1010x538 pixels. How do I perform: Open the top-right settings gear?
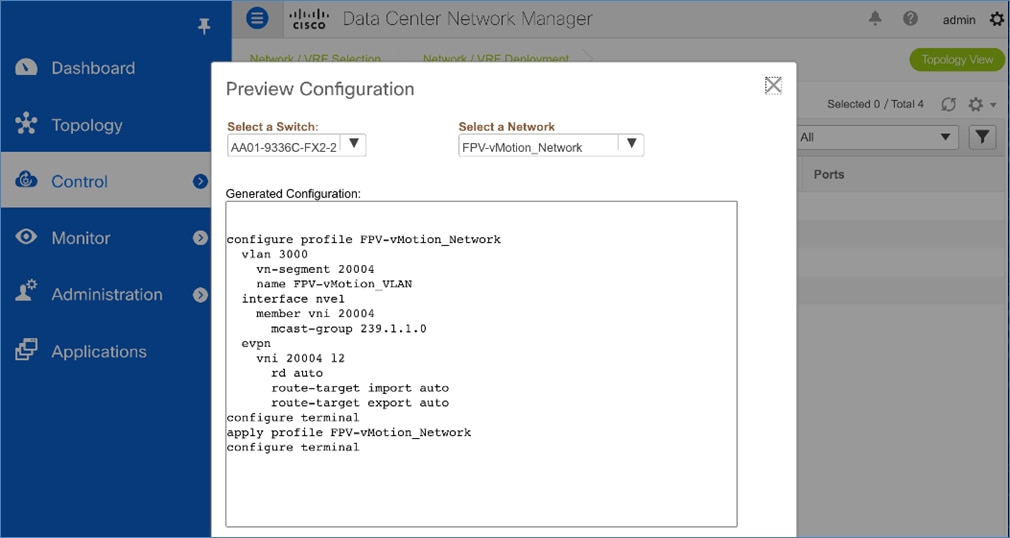point(996,19)
